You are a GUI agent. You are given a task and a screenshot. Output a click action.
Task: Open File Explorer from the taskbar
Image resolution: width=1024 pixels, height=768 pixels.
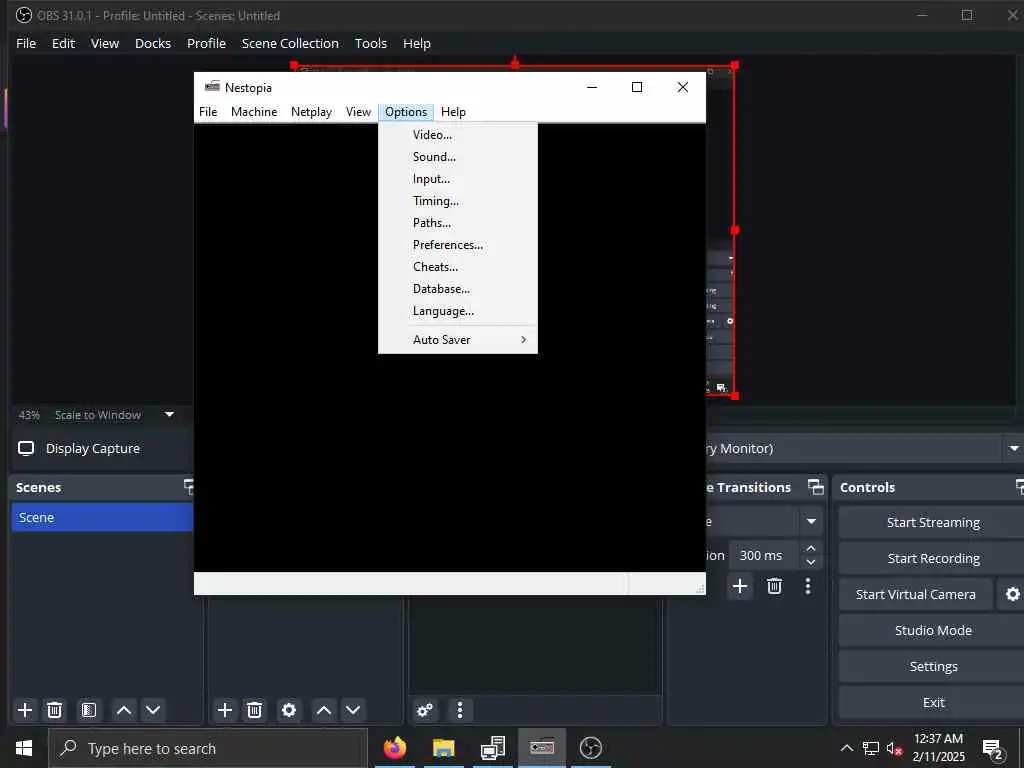click(443, 748)
